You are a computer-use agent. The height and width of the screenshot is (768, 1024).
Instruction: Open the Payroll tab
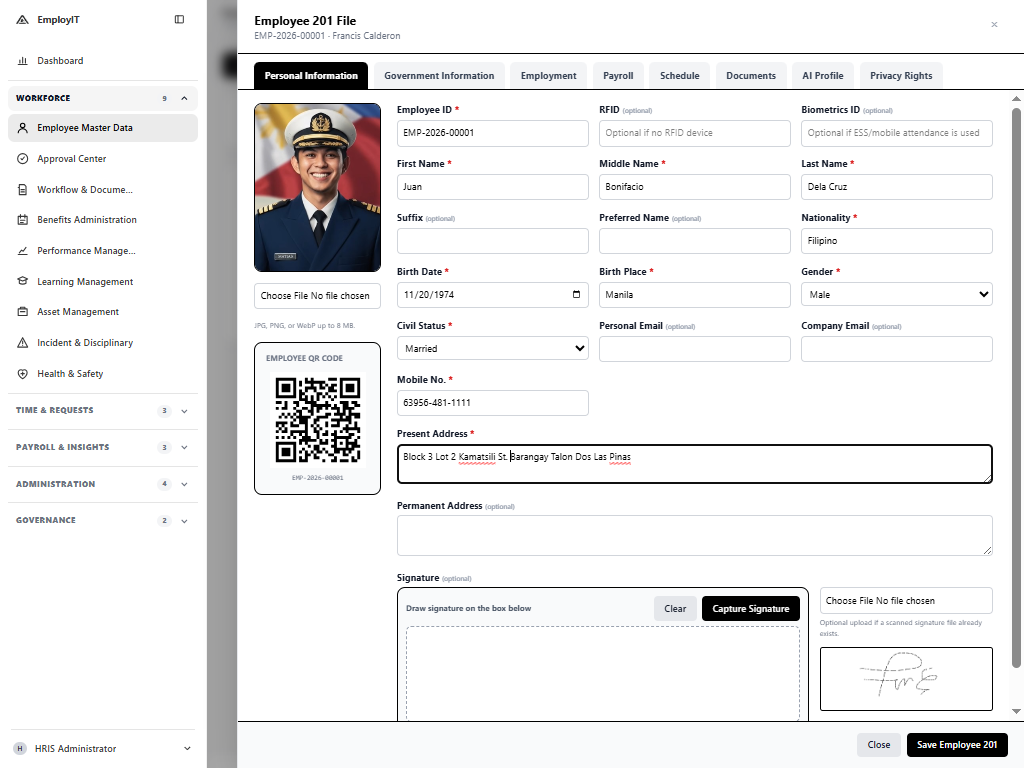[618, 76]
